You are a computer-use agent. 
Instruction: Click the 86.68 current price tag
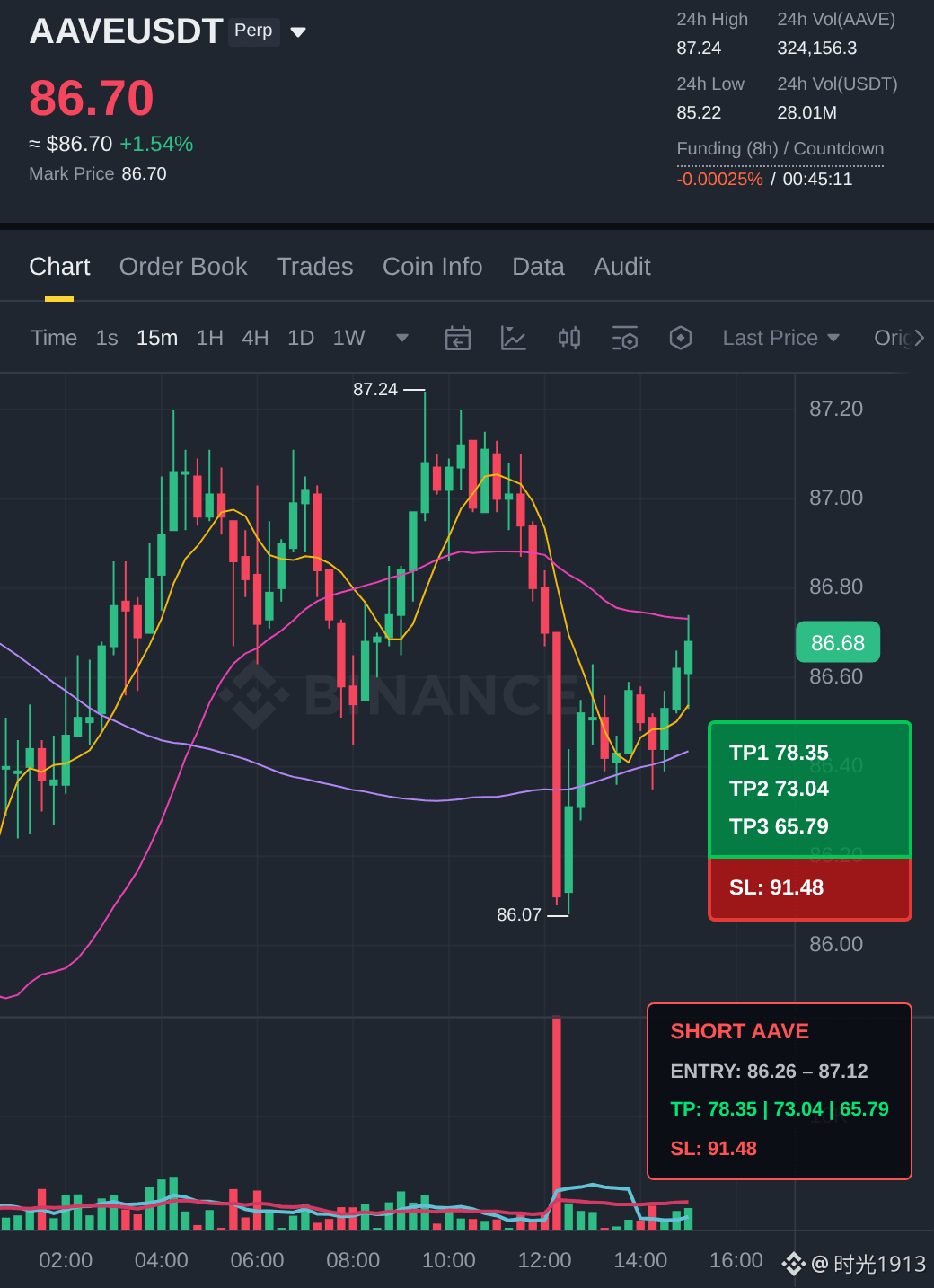pos(838,643)
